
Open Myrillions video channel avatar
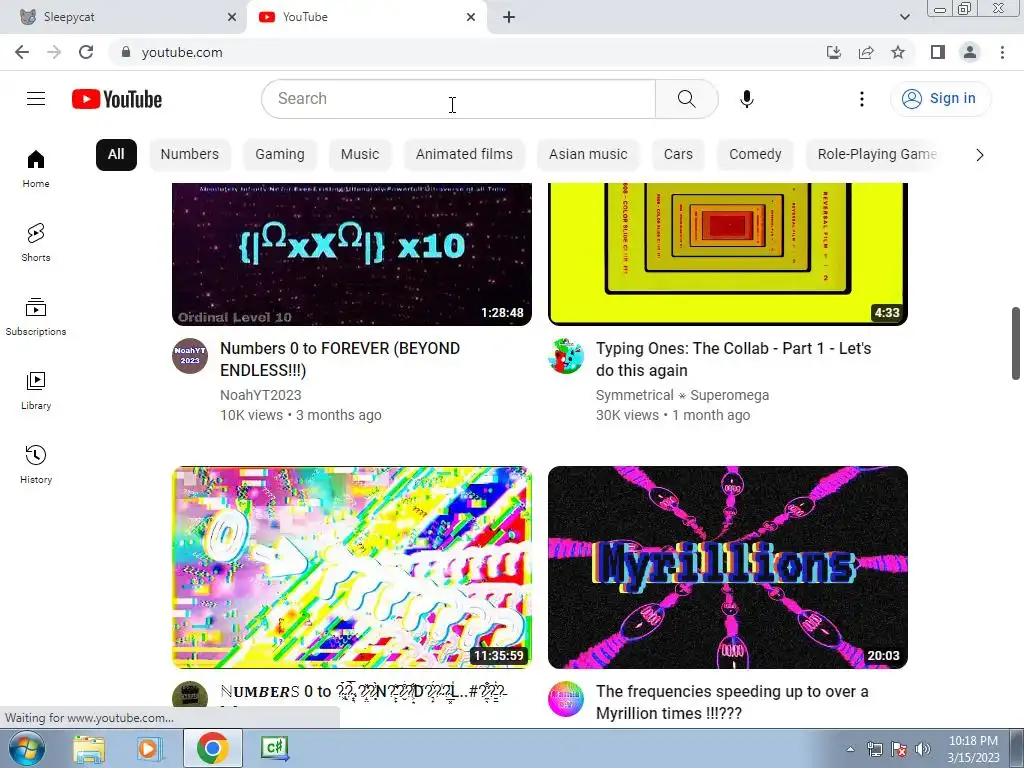[566, 699]
